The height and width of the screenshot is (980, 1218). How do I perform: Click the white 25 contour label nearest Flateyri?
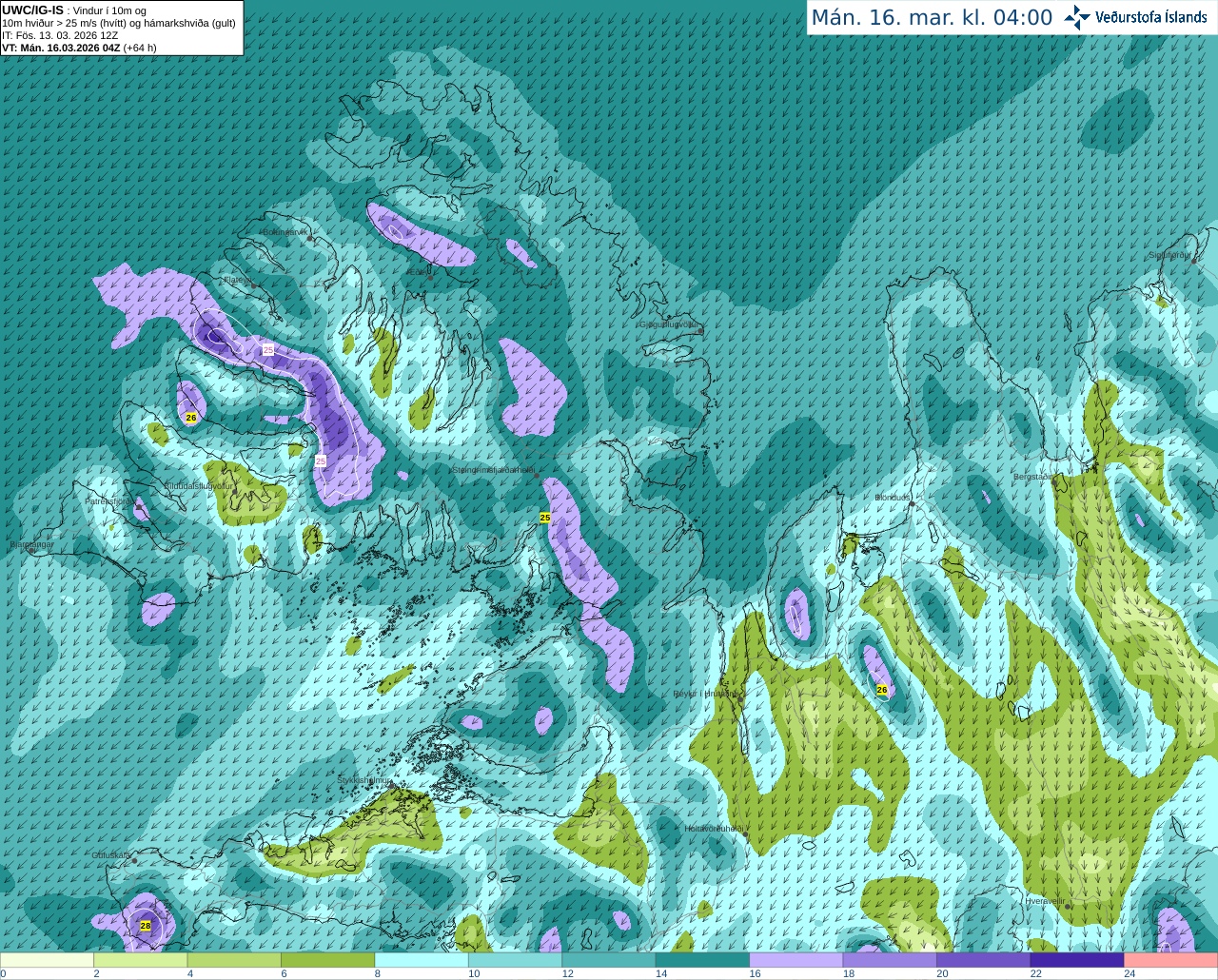(x=268, y=350)
